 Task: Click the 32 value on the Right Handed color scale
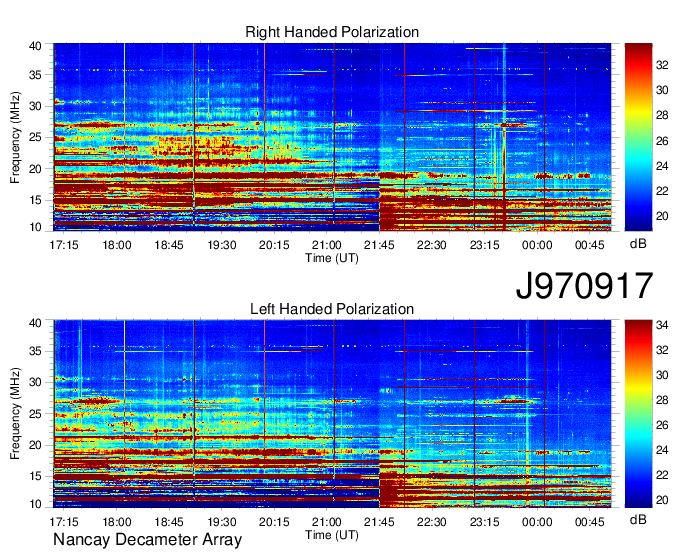pyautogui.click(x=662, y=65)
